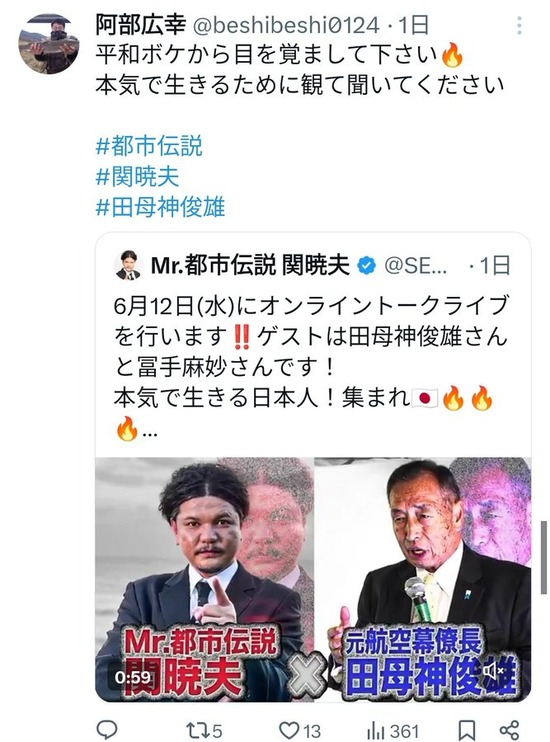
Task: Click the @beshibeshi0124 handle
Action: 286,25
